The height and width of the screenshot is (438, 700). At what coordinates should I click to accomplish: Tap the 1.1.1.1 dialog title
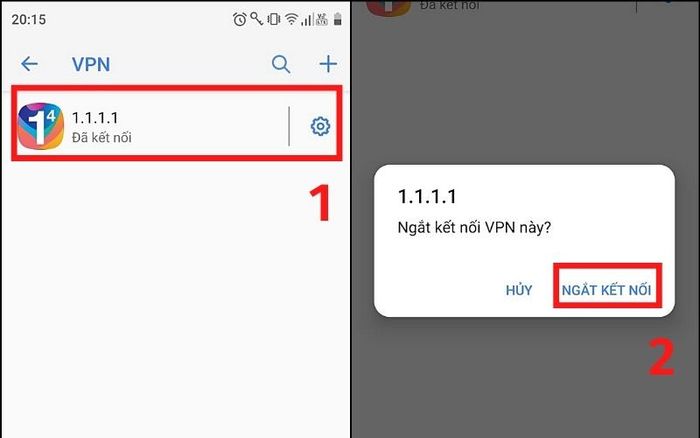427,196
